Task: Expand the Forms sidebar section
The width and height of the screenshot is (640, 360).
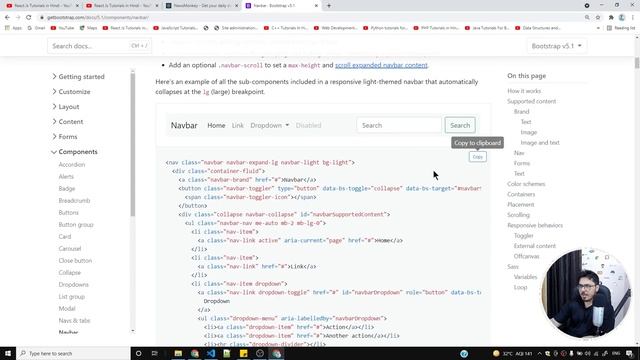Action: click(x=64, y=136)
